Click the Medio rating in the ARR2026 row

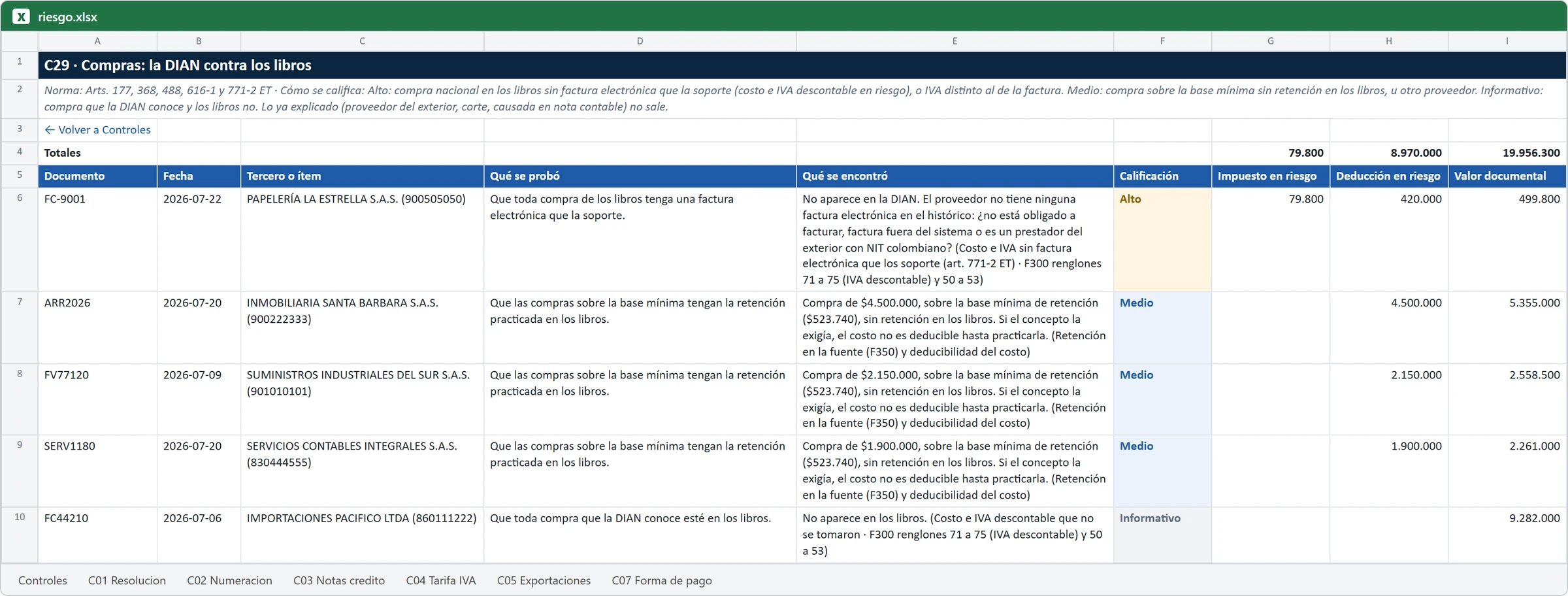click(1162, 327)
